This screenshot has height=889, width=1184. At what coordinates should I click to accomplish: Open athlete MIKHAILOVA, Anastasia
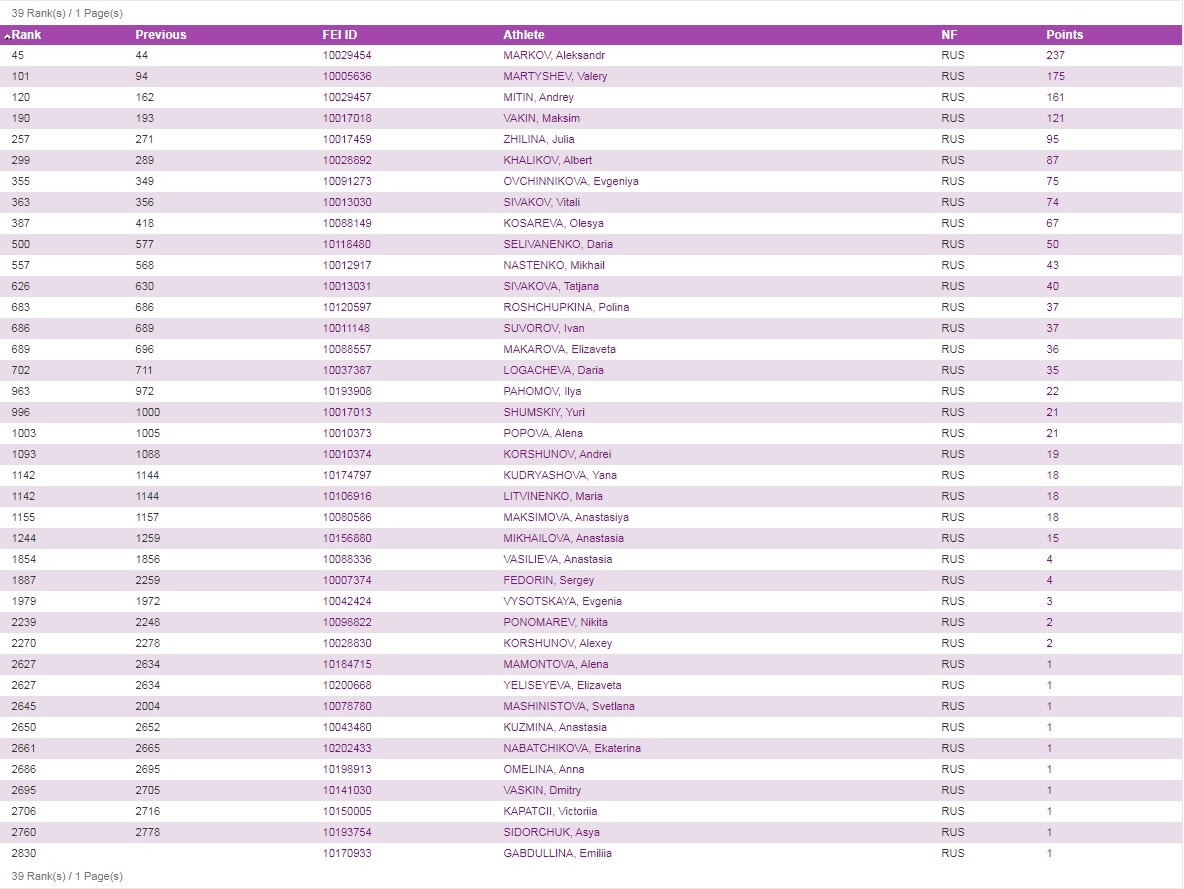click(563, 539)
